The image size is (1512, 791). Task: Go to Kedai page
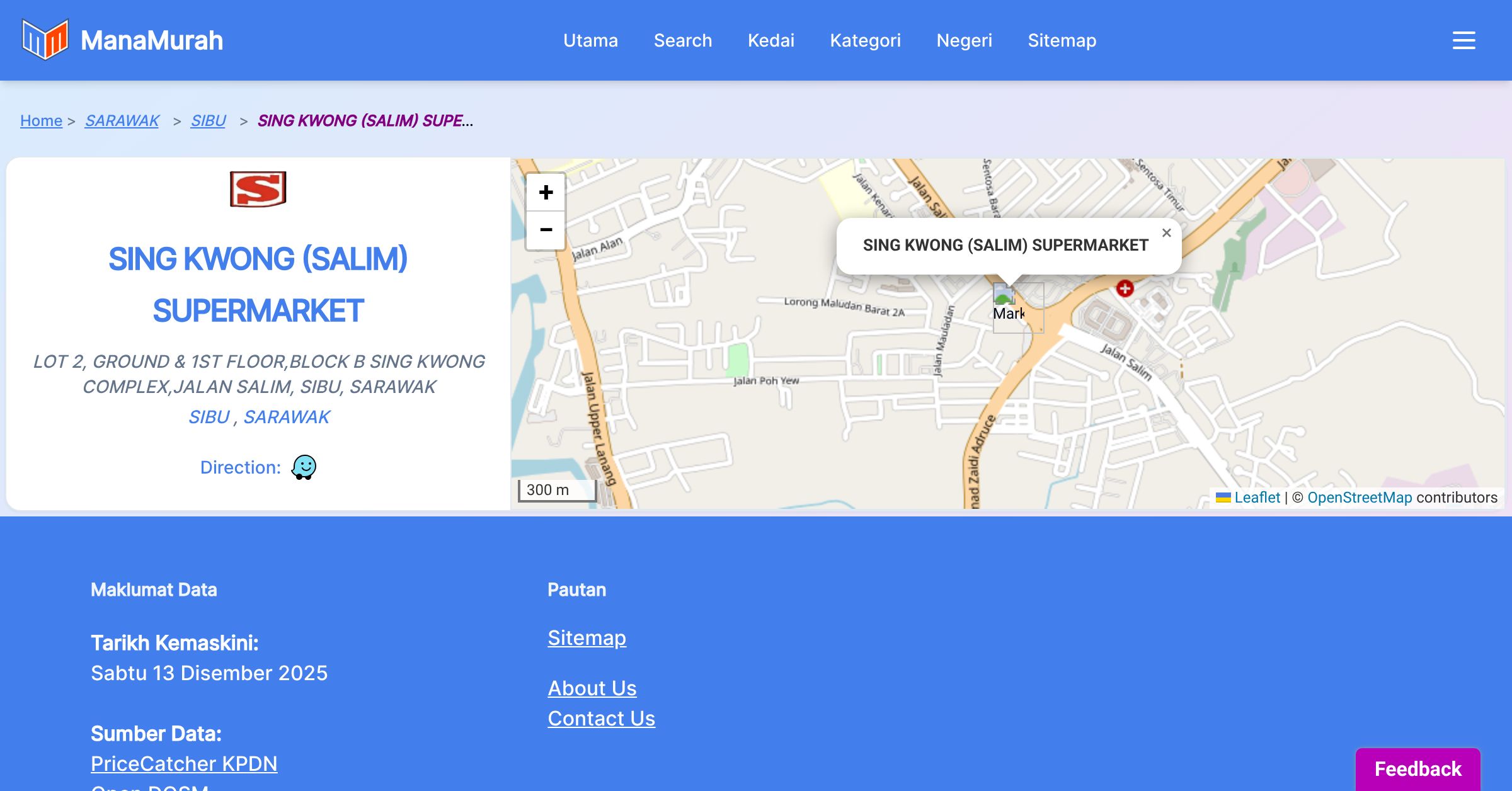770,40
